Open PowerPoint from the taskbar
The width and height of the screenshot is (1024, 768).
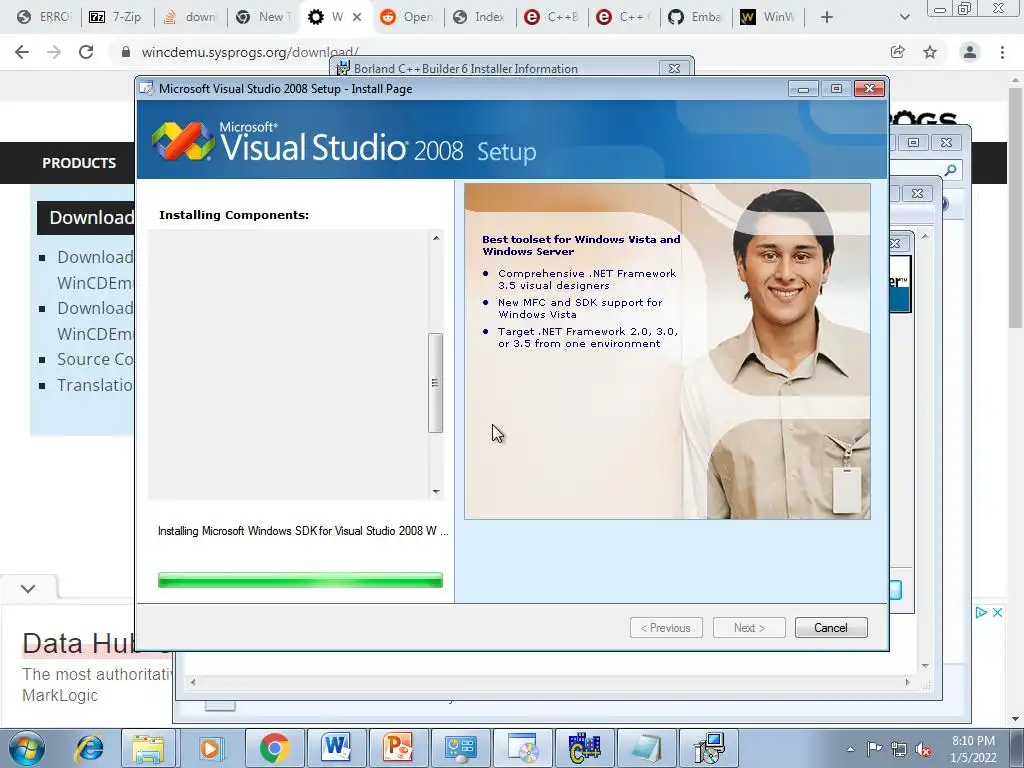point(398,748)
